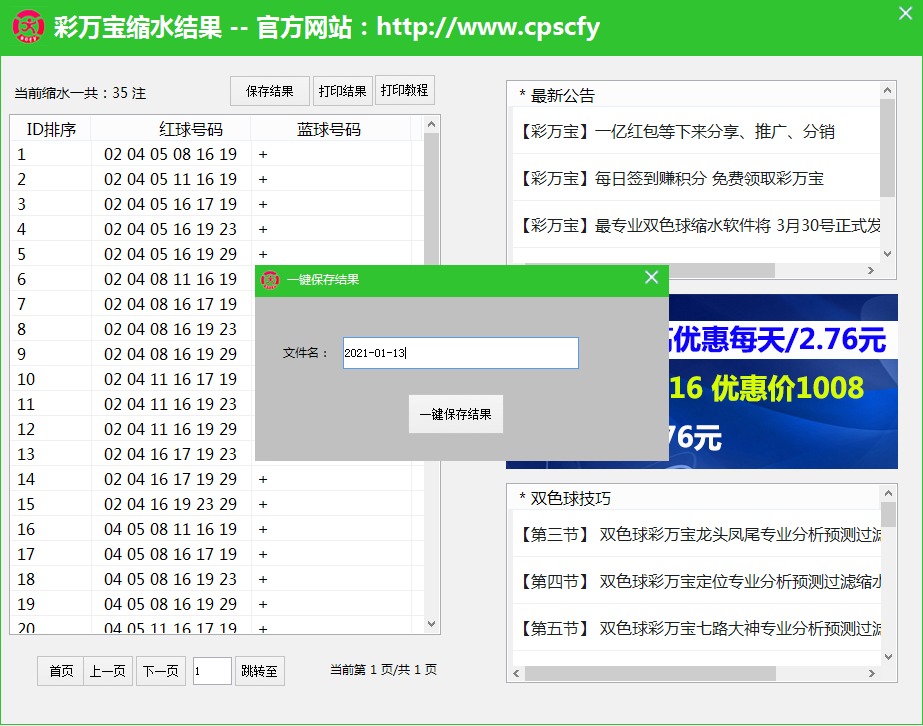Click results table scroll down arrow
This screenshot has width=923, height=726.
click(x=432, y=624)
